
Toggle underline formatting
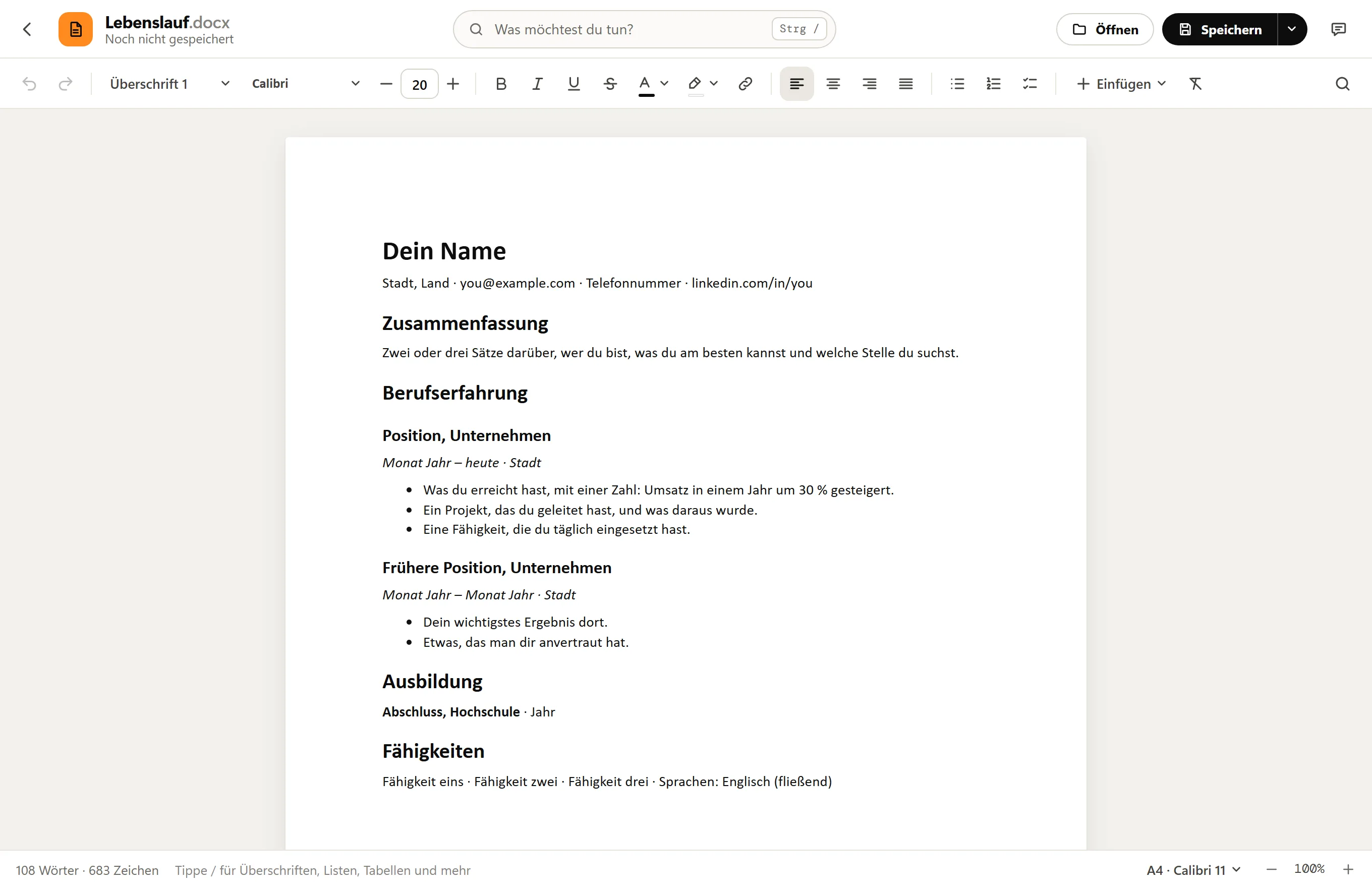[574, 84]
